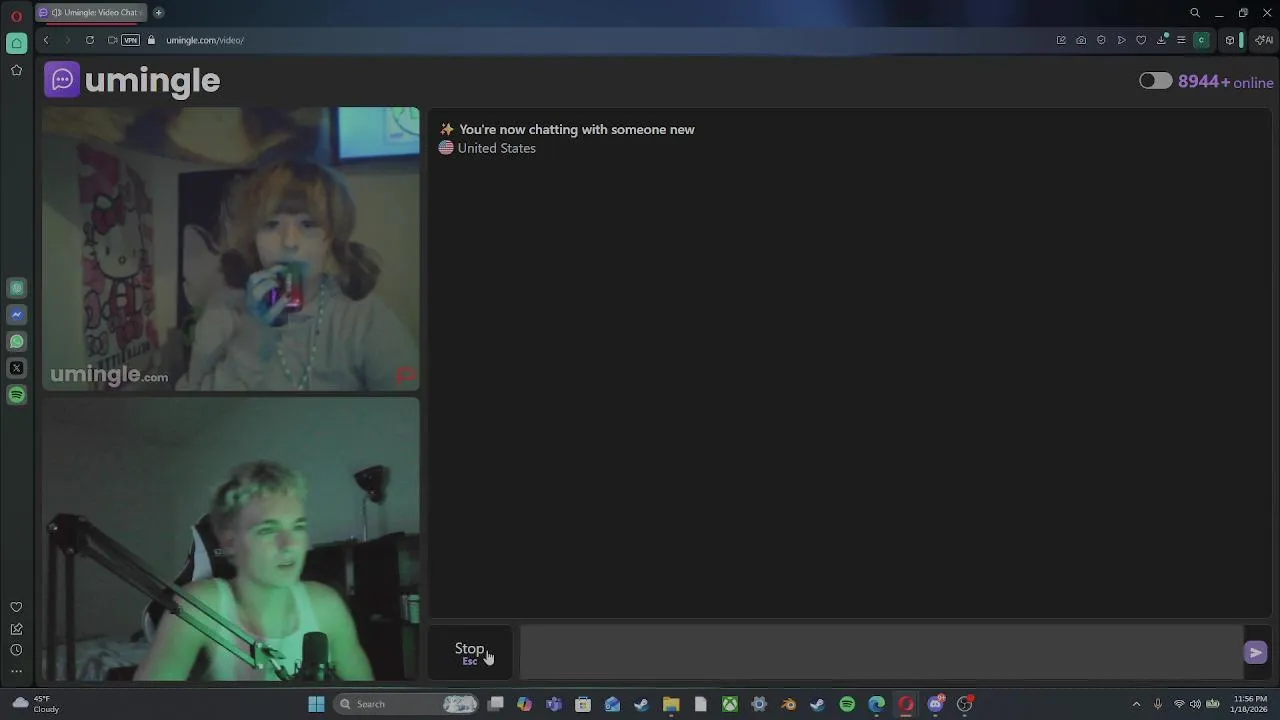Go back to previous page
Image resolution: width=1280 pixels, height=720 pixels.
coord(46,40)
